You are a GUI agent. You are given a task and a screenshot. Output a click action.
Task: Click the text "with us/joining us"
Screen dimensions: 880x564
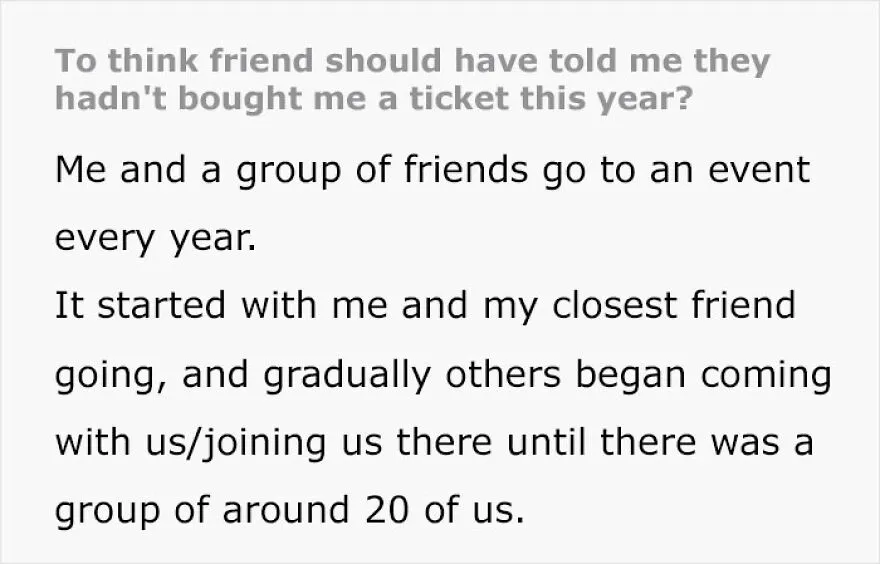click(219, 443)
